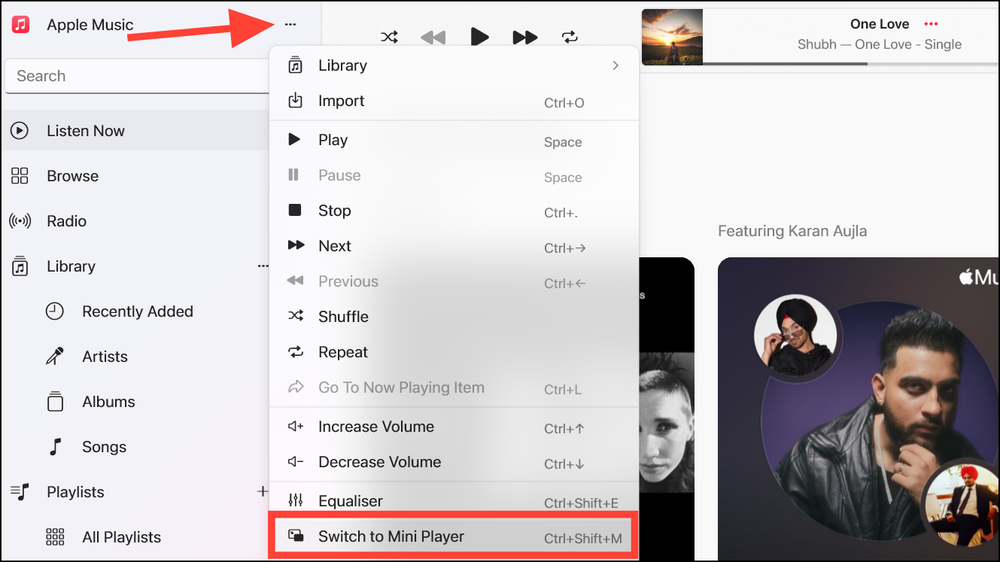Click the Playlists list-note icon

pos(20,492)
